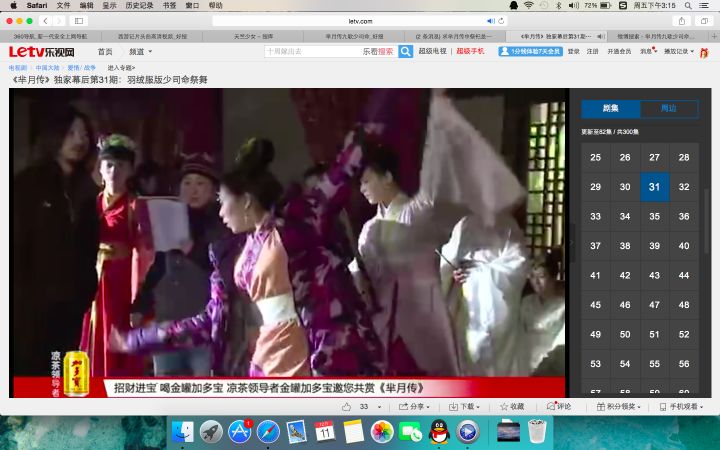The image size is (720, 450).
Task: Select episode 43 in the list
Action: click(654, 276)
